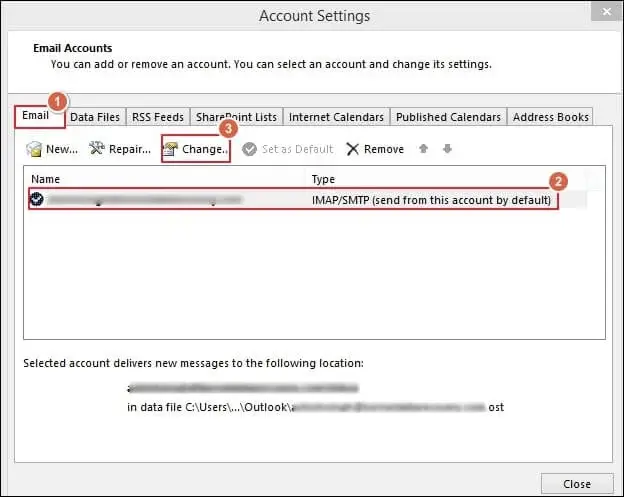Switch to the Data Files tab
The height and width of the screenshot is (497, 624).
[95, 117]
